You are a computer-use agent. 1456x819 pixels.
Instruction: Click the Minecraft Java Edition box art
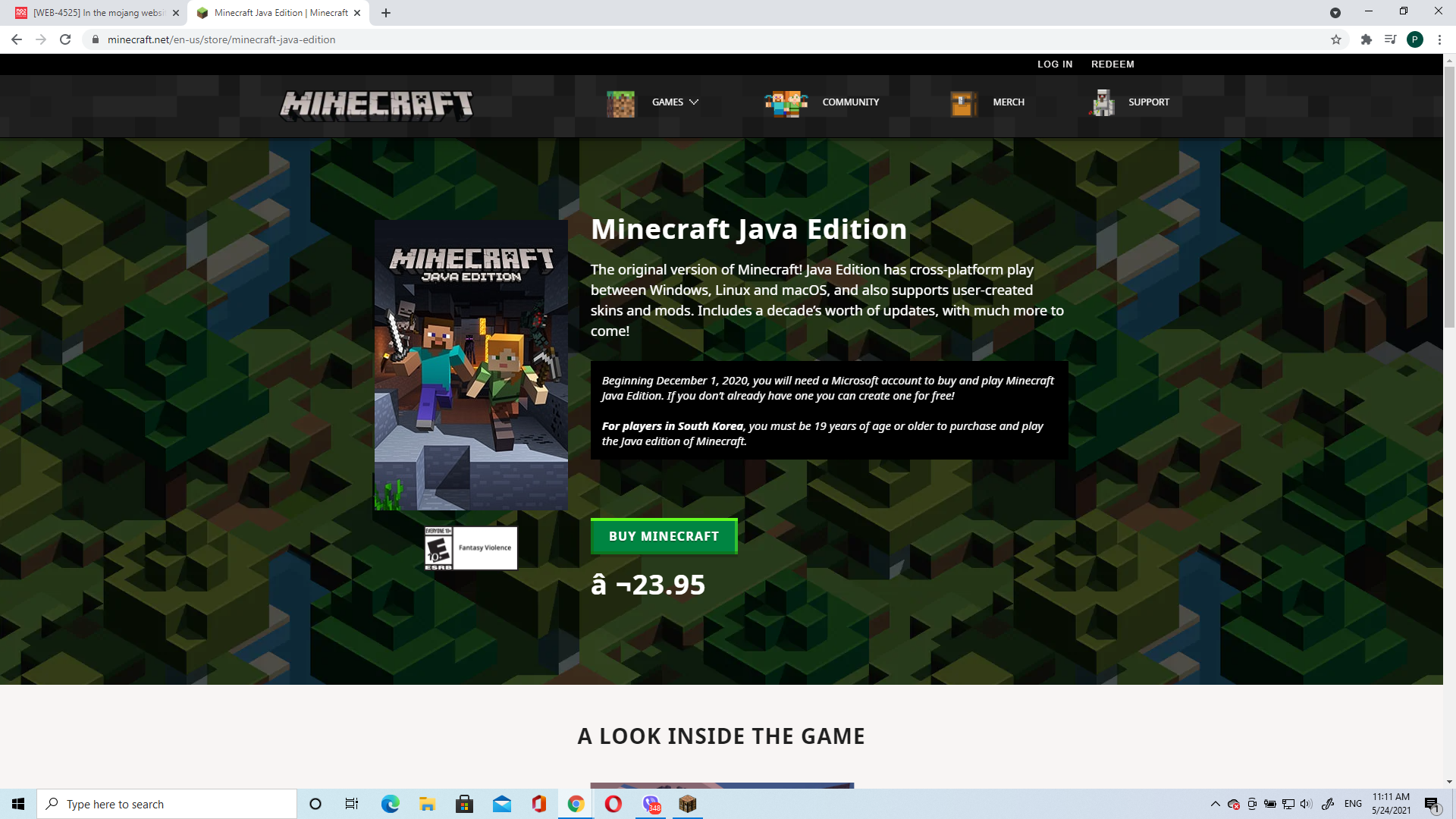tap(471, 366)
